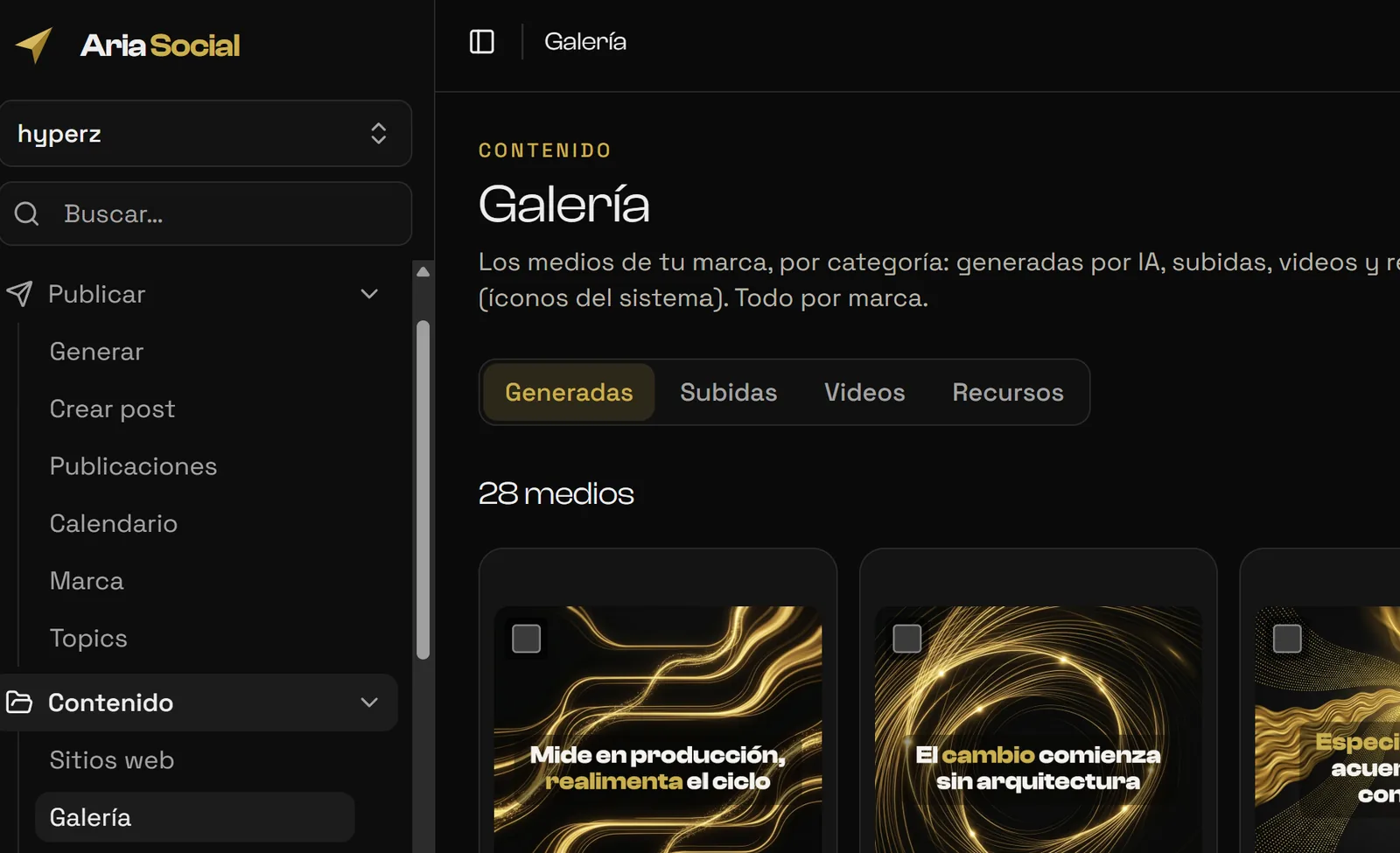Click the sidebar scroll up arrow
Viewport: 1400px width, 853px height.
(x=423, y=272)
